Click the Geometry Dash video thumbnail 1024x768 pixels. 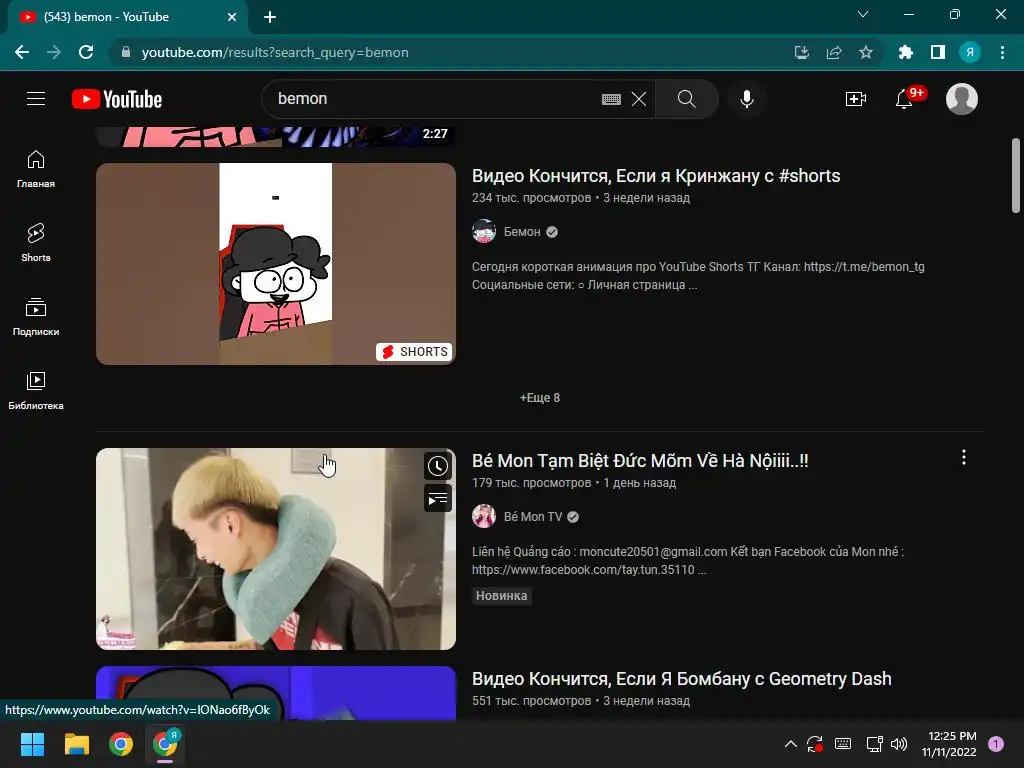pos(276,693)
